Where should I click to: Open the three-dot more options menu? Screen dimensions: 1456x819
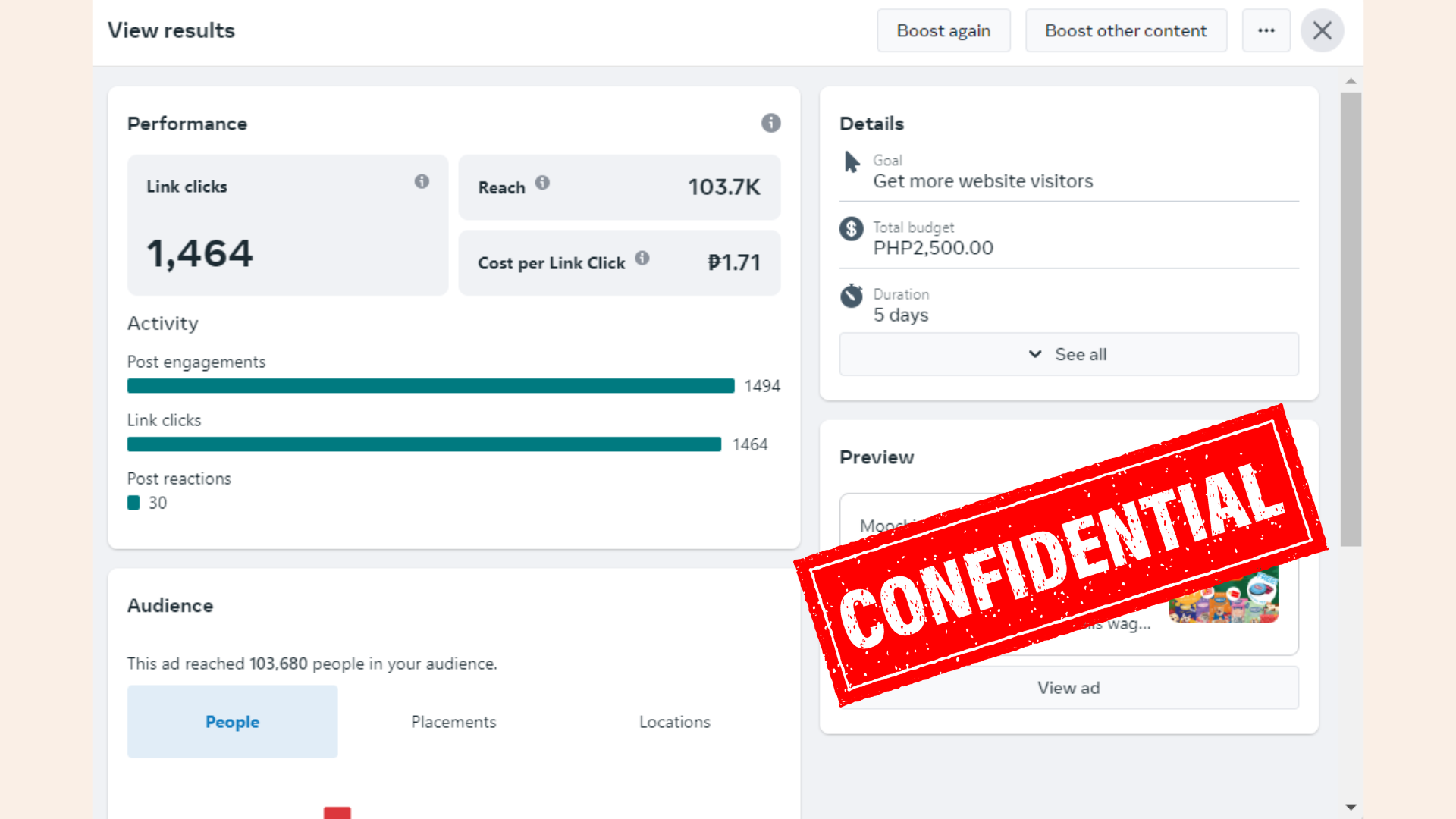1266,30
